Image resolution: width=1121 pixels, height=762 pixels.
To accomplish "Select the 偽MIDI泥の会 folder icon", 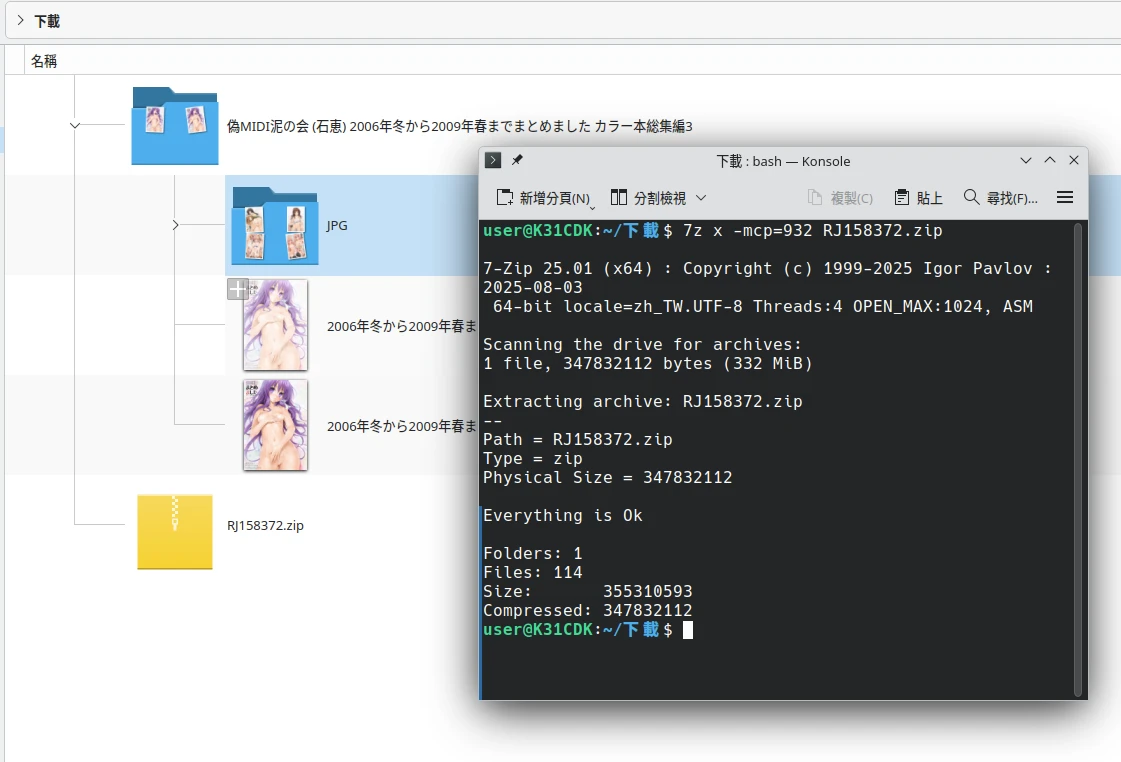I will (175, 126).
